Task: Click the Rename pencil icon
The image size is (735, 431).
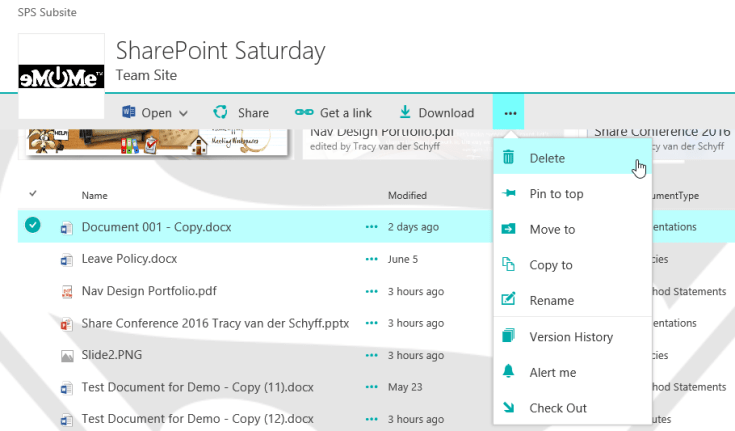Action: coord(509,300)
